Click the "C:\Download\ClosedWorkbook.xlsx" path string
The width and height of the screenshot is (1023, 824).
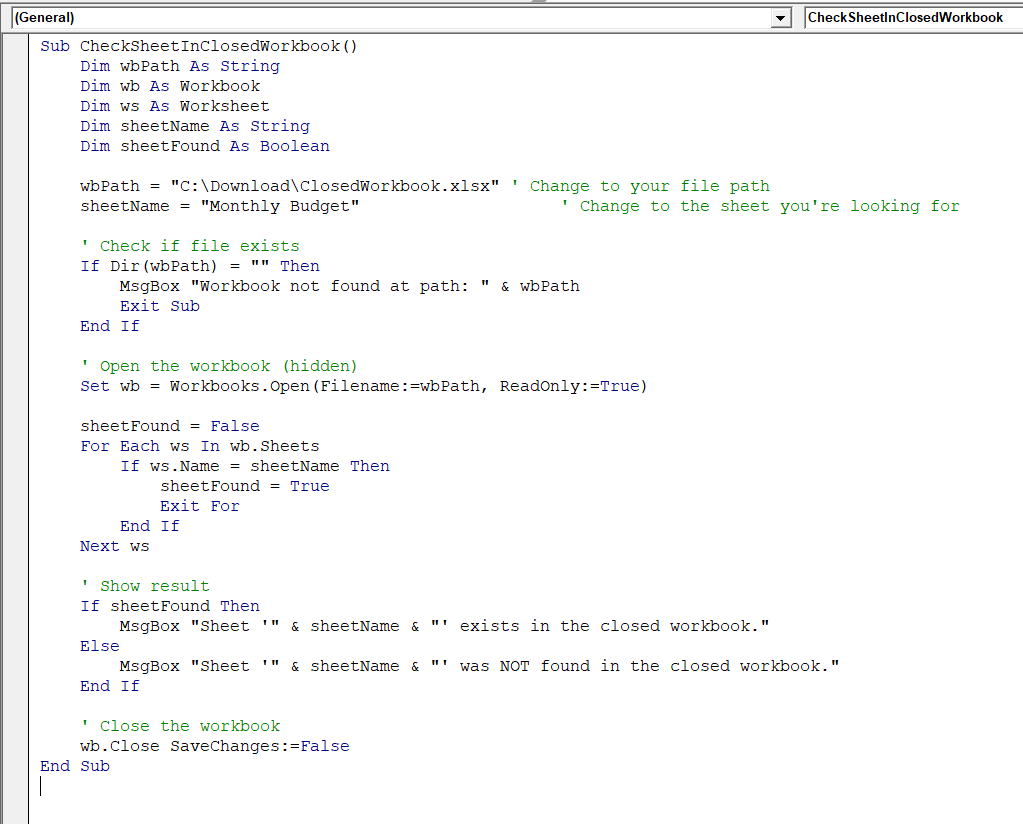[x=334, y=186]
